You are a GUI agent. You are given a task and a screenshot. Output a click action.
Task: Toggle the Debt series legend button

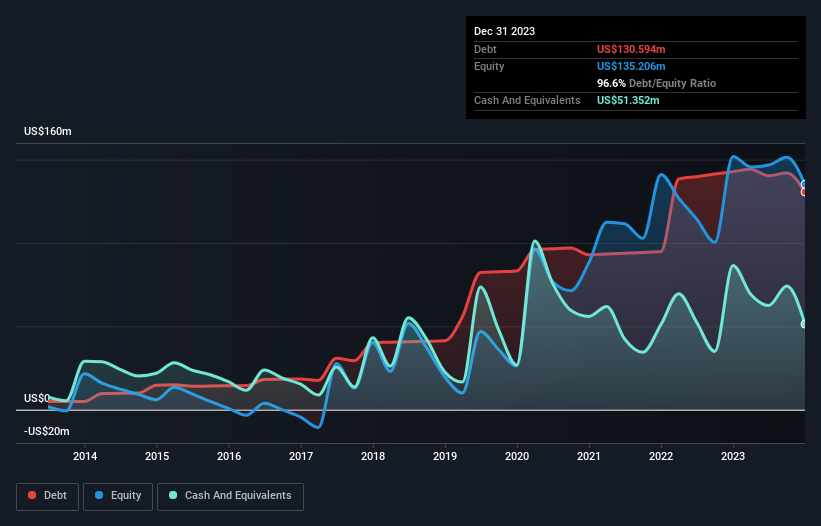point(48,496)
